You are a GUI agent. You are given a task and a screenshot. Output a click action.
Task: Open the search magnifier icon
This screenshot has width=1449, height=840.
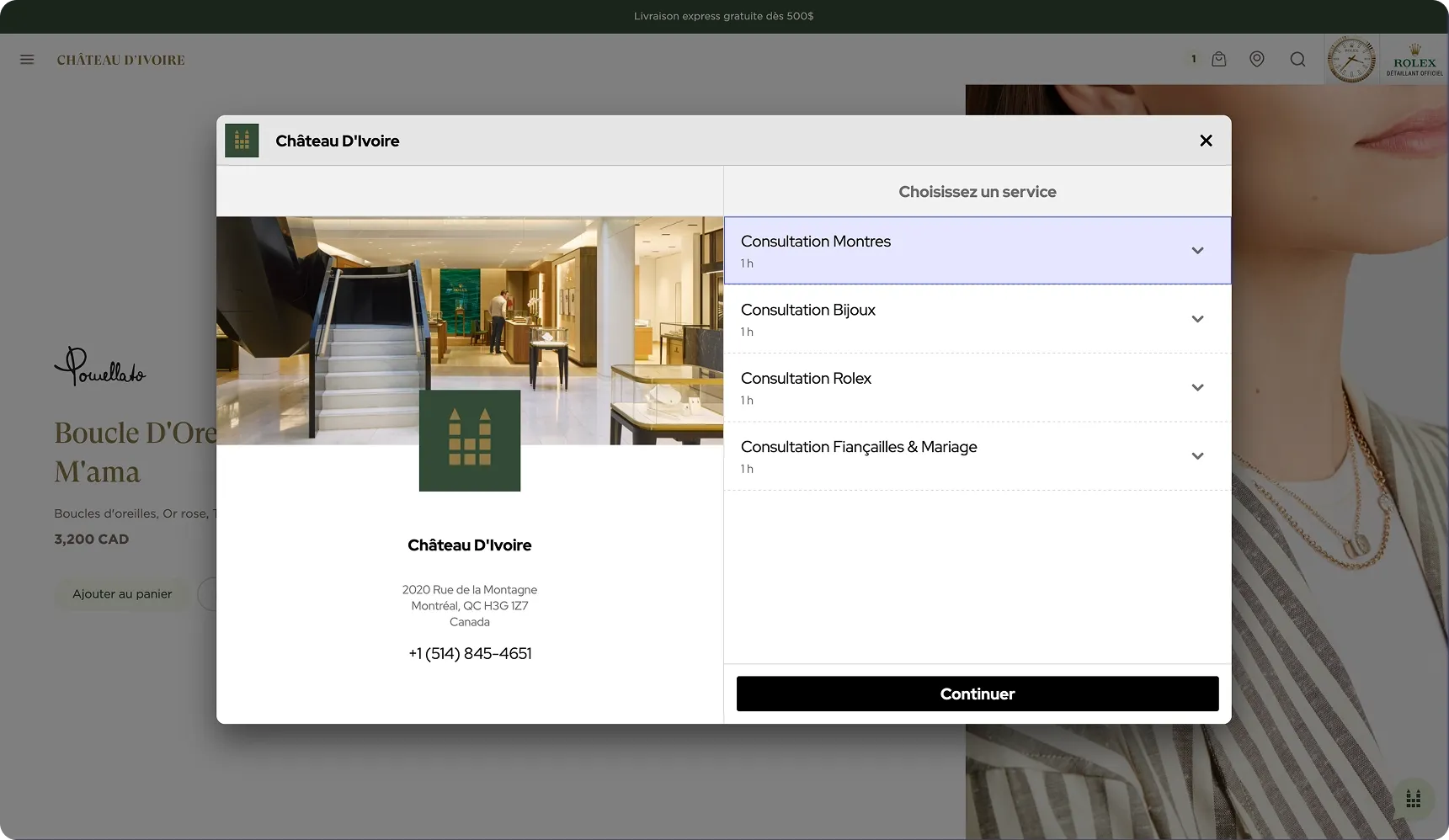pyautogui.click(x=1297, y=59)
